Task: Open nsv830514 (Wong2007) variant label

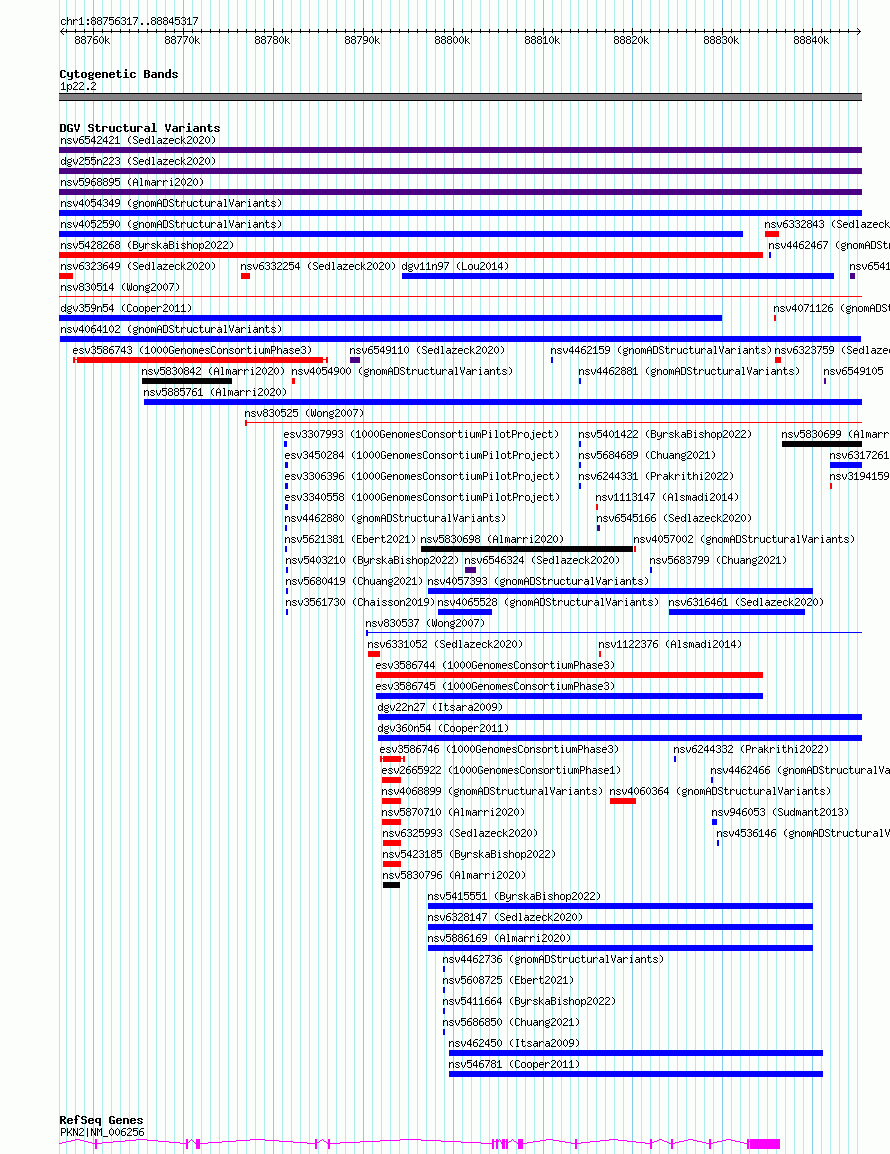Action: pyautogui.click(x=119, y=287)
